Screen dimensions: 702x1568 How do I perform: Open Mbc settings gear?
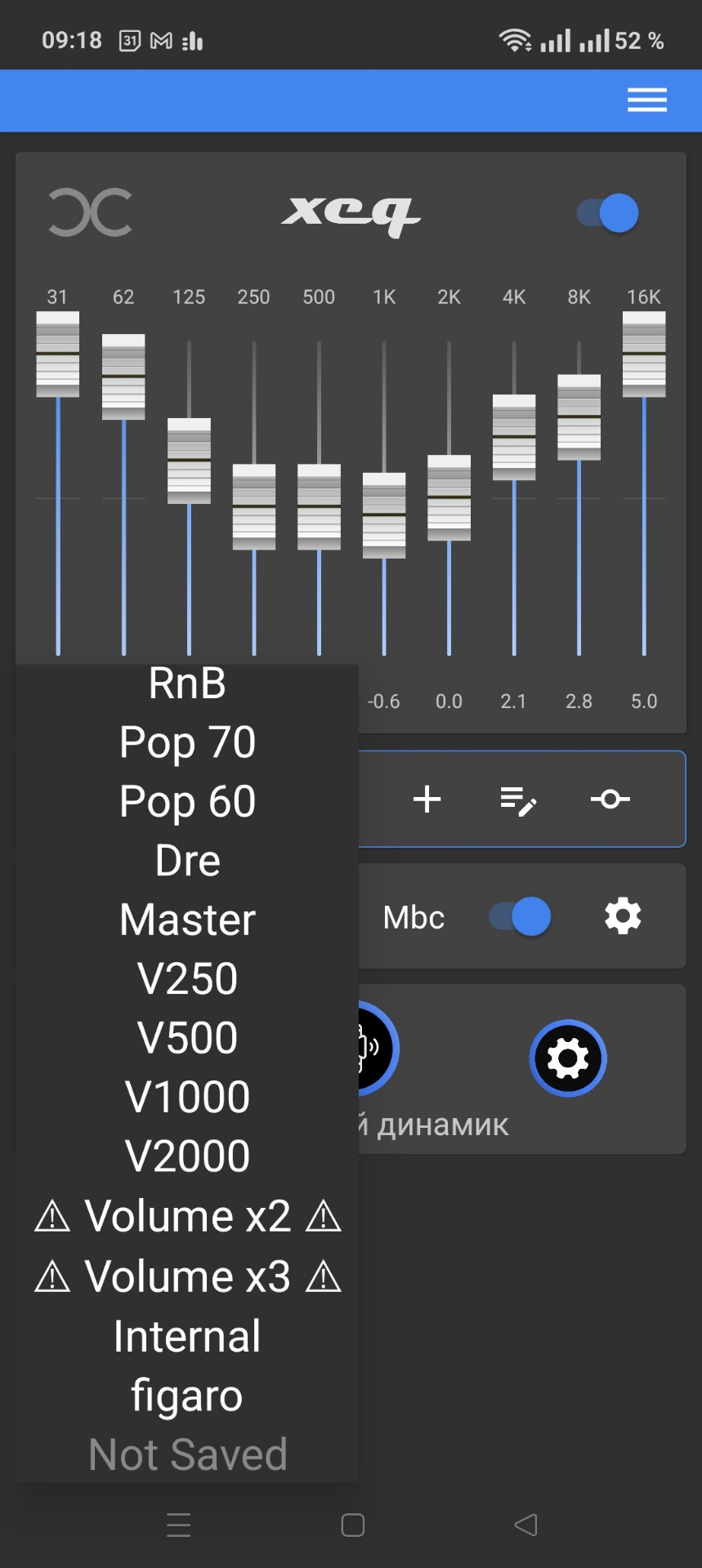(x=623, y=916)
